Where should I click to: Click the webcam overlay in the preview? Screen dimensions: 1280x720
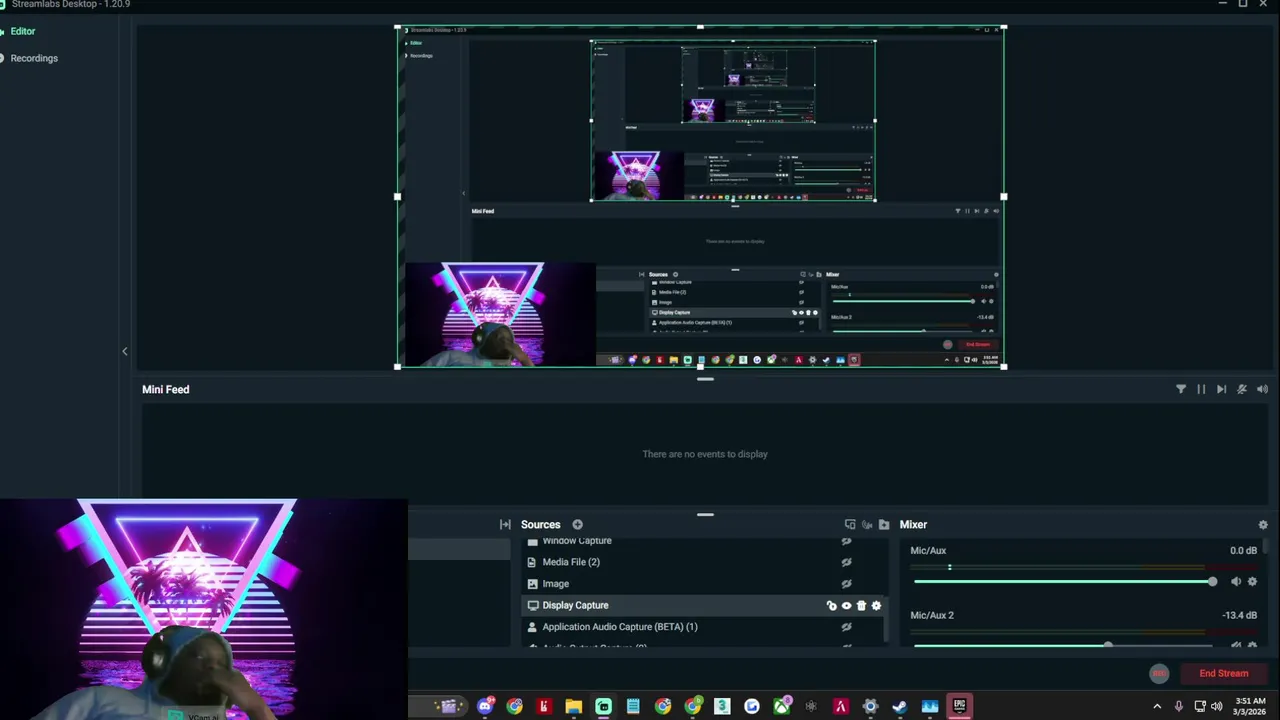pyautogui.click(x=500, y=314)
